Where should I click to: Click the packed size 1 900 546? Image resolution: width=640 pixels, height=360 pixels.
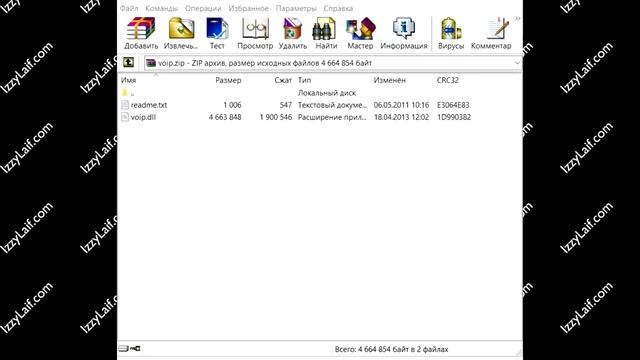click(276, 118)
